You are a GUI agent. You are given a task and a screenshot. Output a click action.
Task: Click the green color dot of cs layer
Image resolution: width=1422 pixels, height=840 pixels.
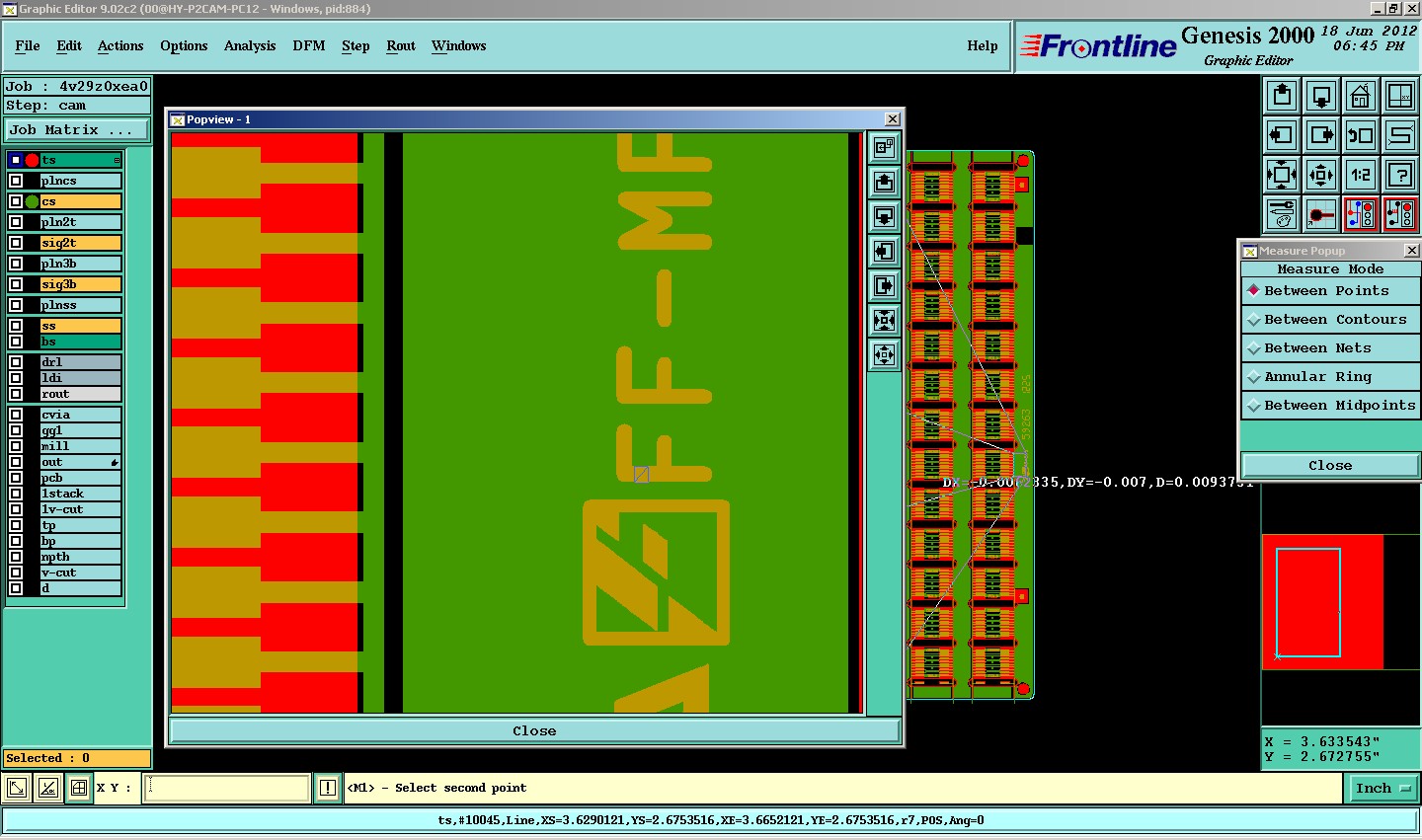pyautogui.click(x=32, y=201)
